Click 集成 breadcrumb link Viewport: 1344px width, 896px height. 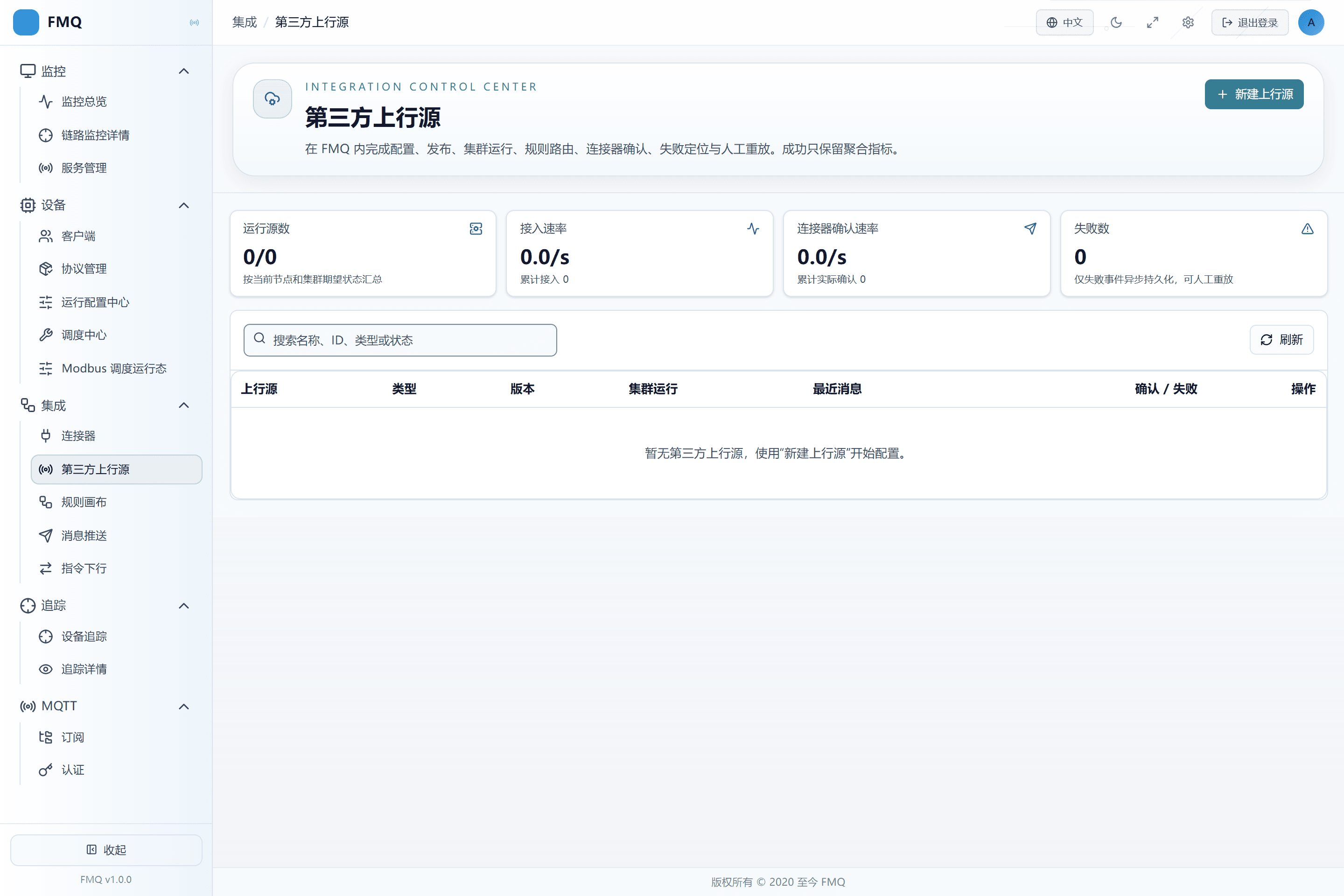pos(245,22)
